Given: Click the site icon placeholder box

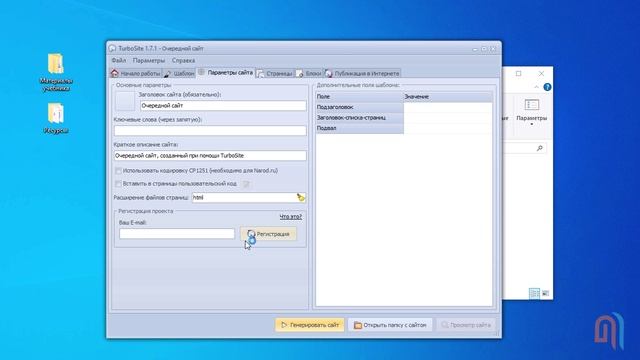Looking at the screenshot, I should click(x=124, y=101).
